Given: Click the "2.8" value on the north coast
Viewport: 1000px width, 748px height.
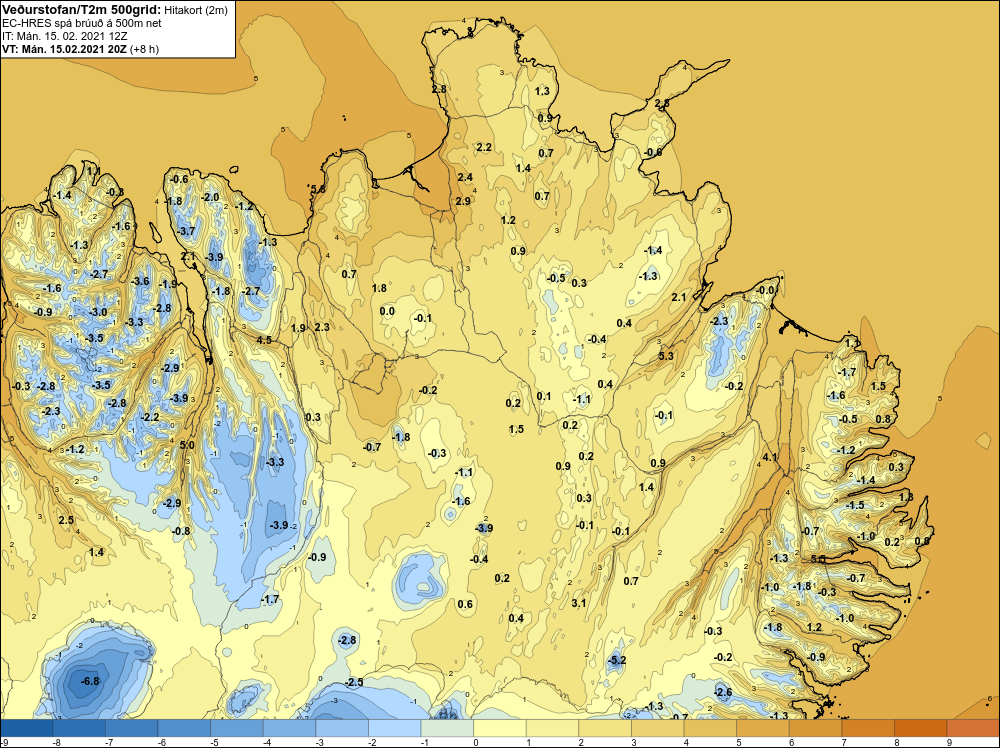Looking at the screenshot, I should (439, 89).
